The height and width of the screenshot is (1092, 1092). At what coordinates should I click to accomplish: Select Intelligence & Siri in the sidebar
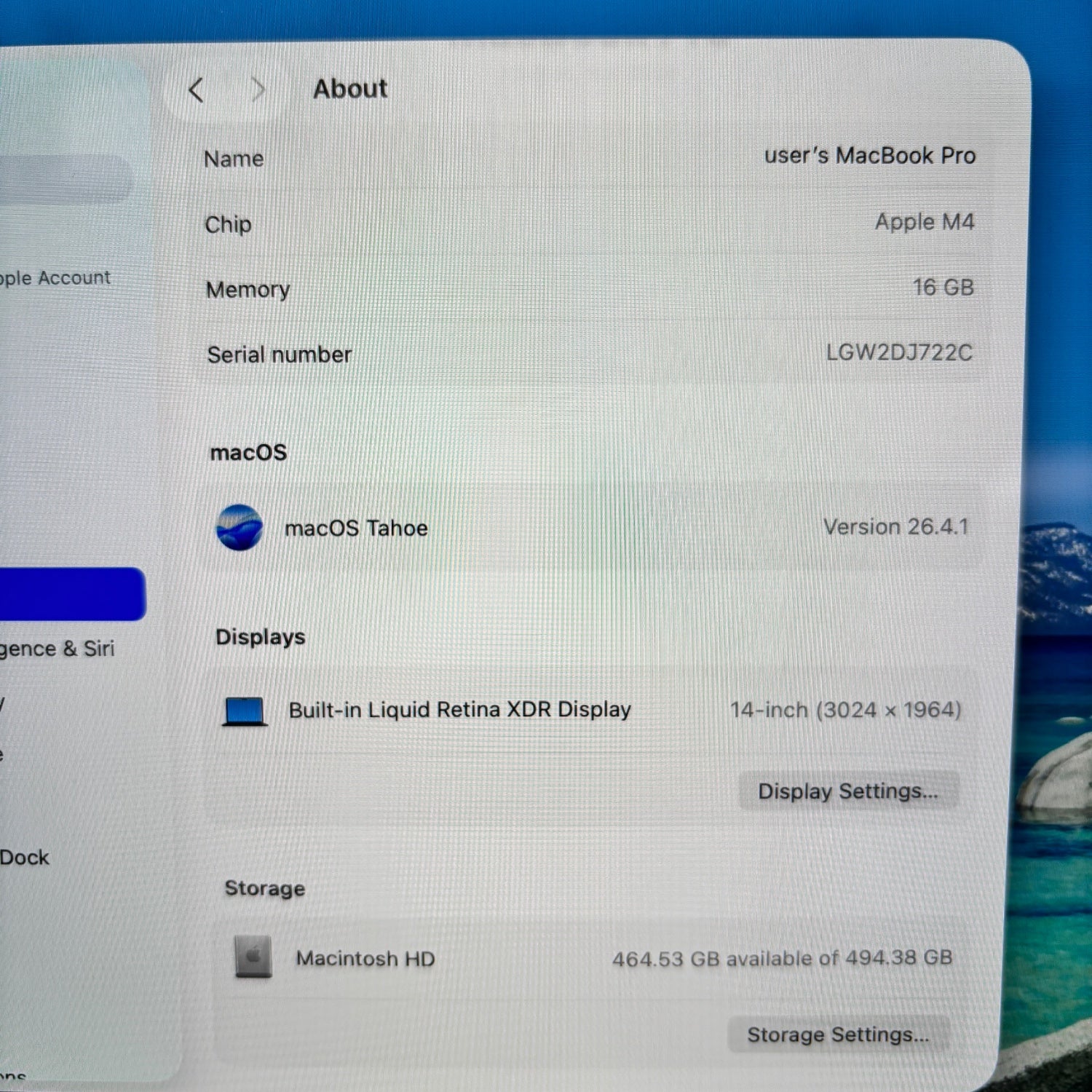click(x=58, y=649)
